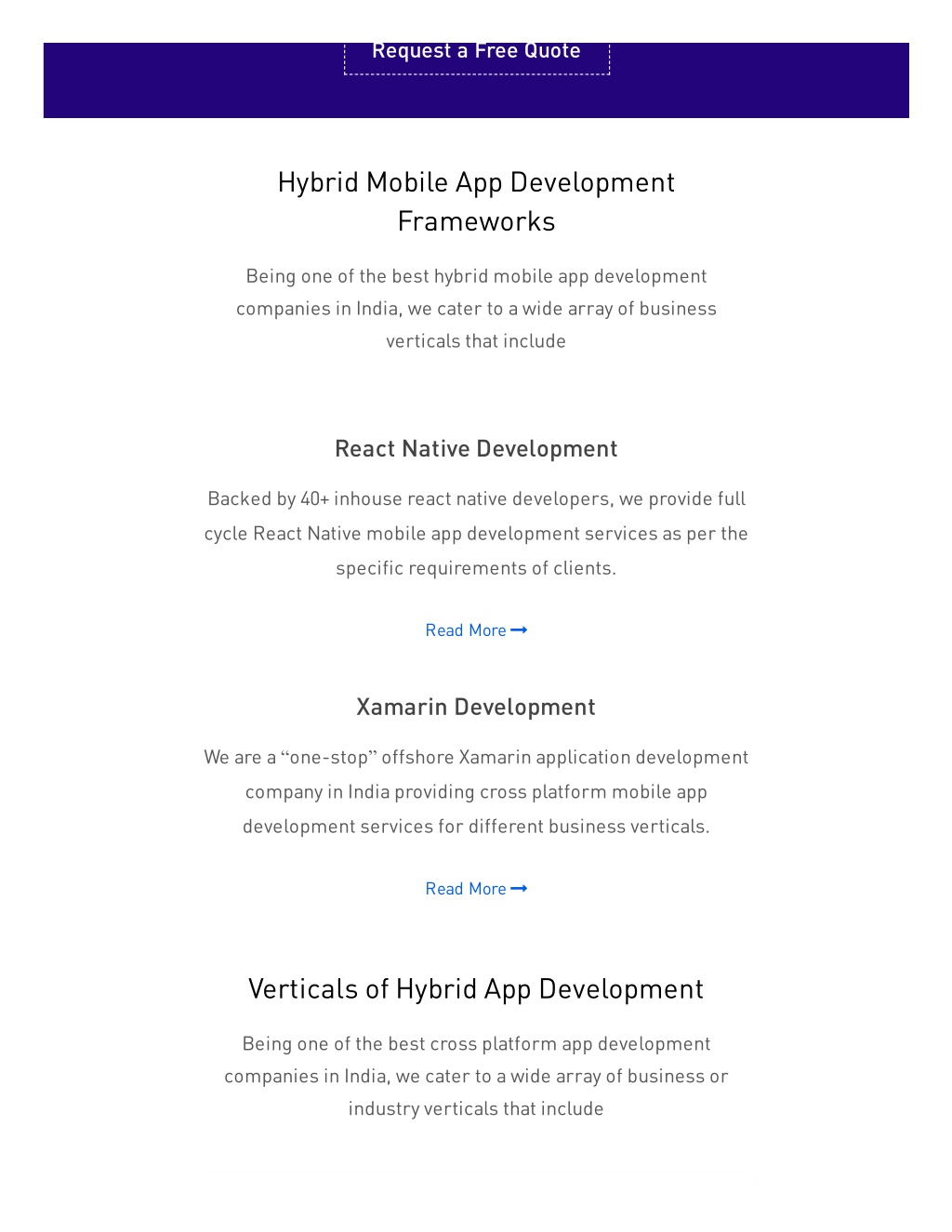Click the Request a Free Quote button
Image resolution: width=952 pixels, height=1232 pixels.
(x=477, y=58)
